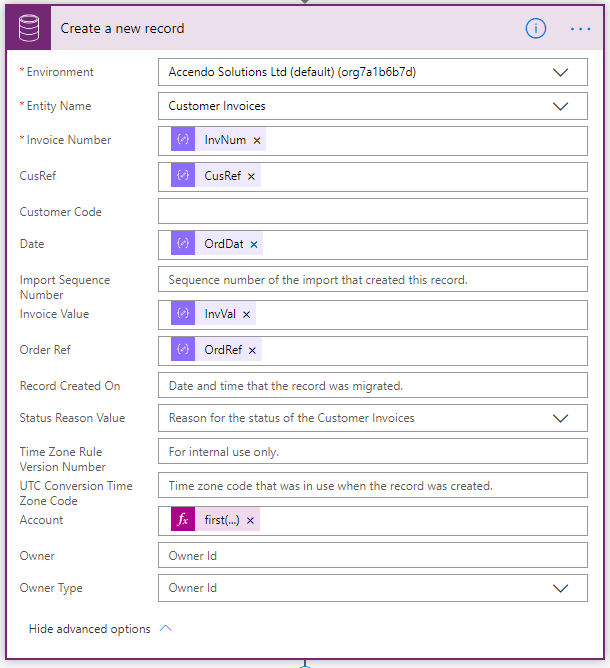Click the Create a new record title

[x=122, y=28]
